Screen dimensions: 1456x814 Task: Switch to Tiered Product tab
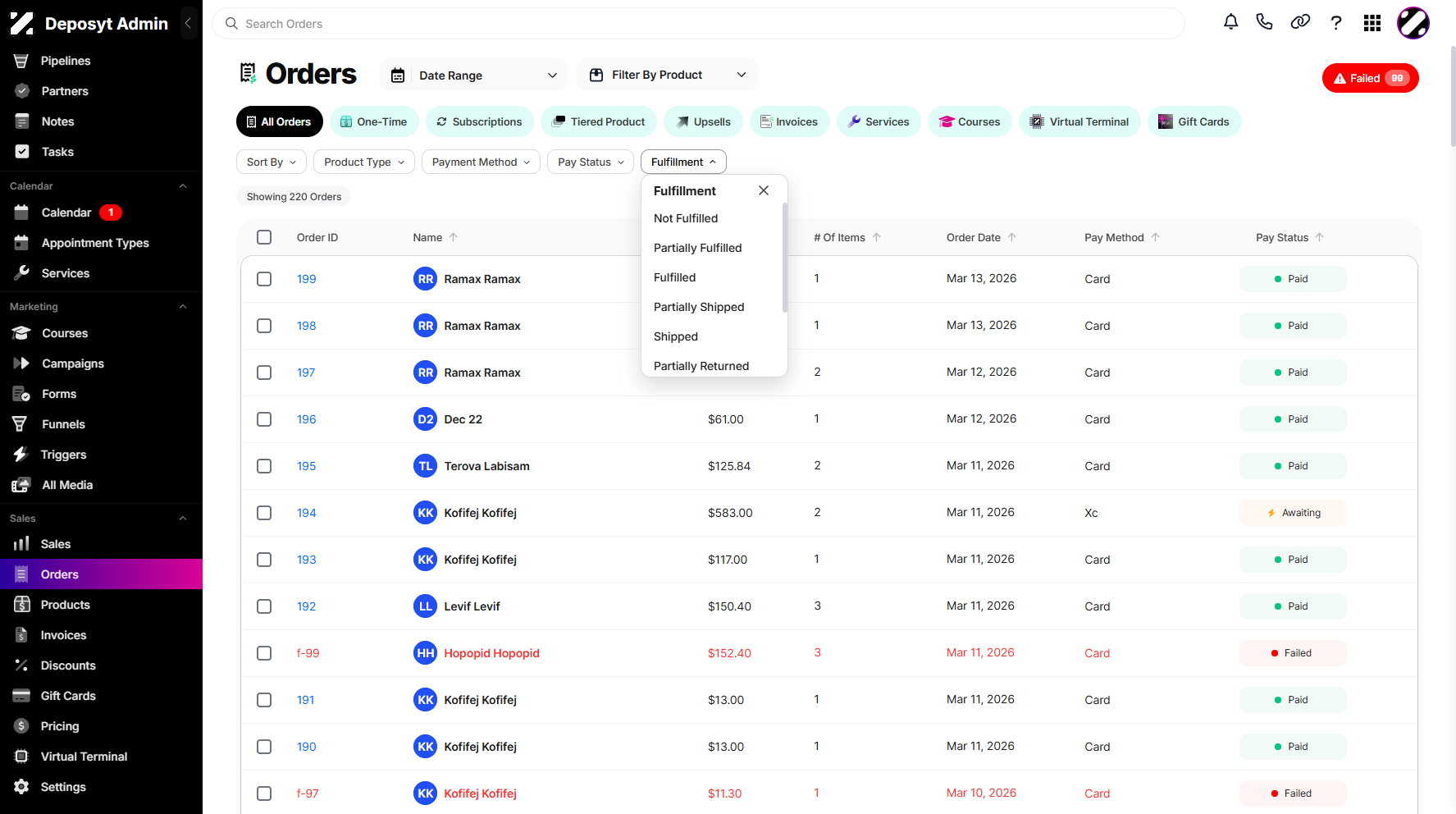[x=598, y=121]
